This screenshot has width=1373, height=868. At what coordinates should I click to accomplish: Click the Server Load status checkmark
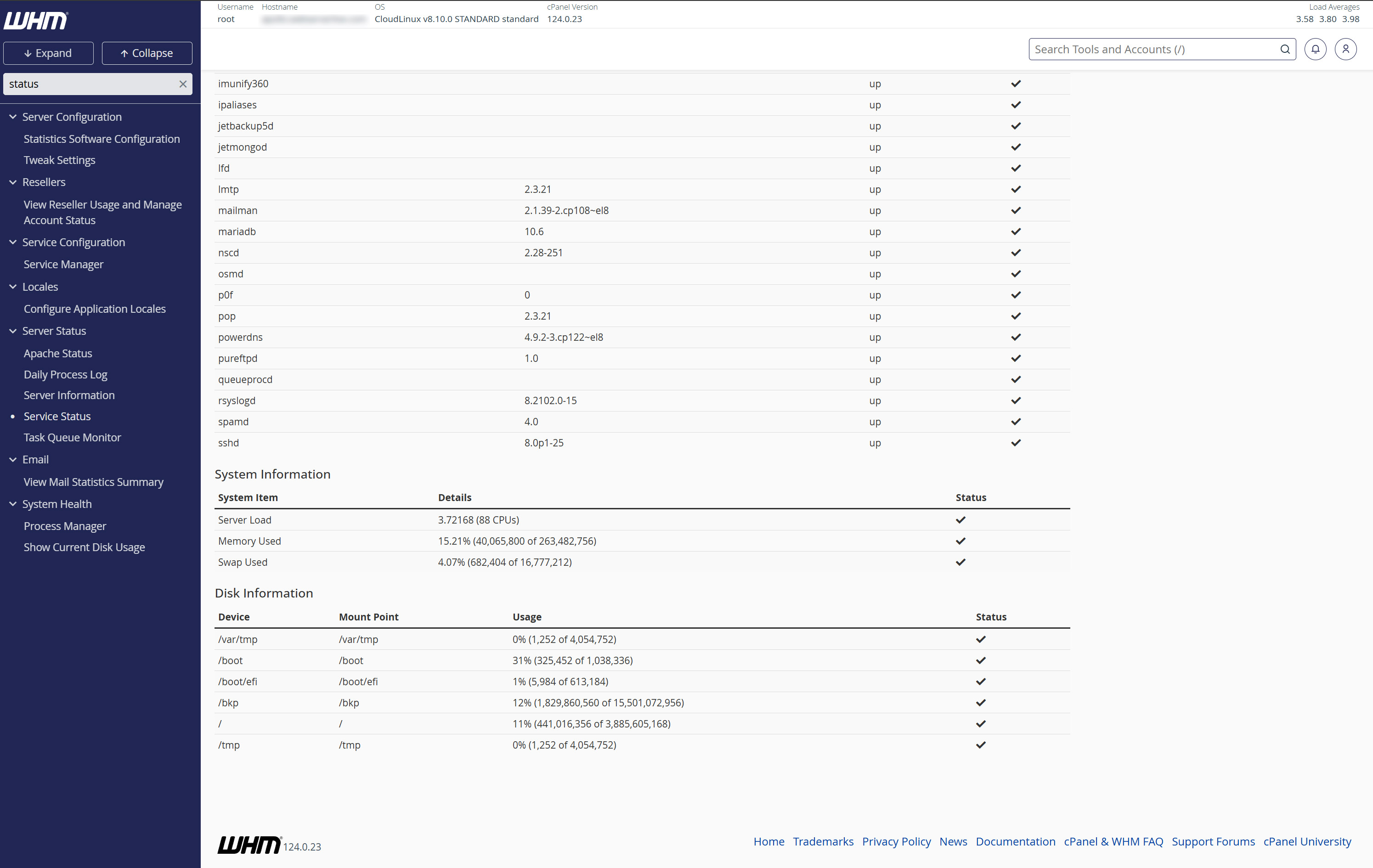(960, 520)
